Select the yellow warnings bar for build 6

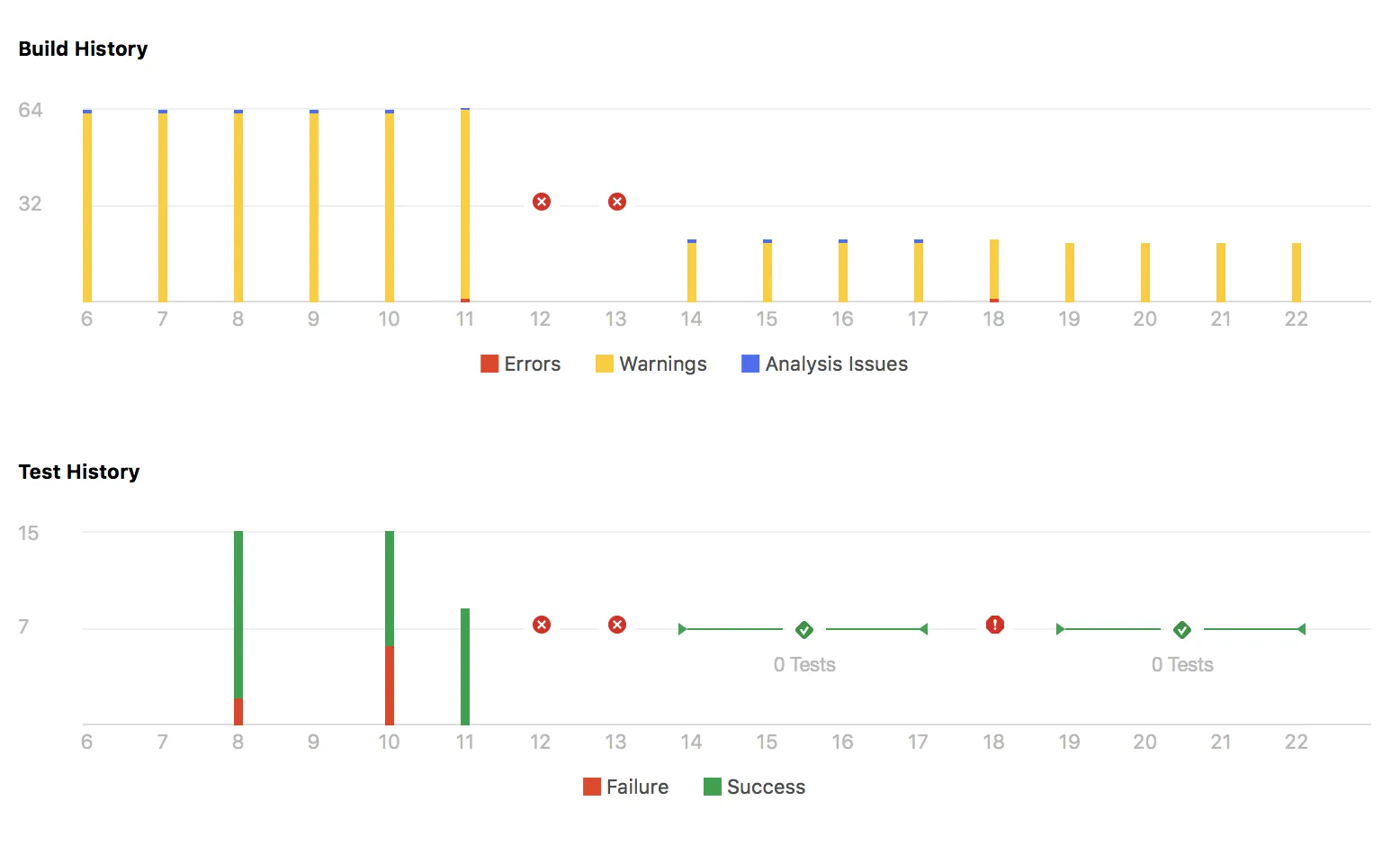87,207
